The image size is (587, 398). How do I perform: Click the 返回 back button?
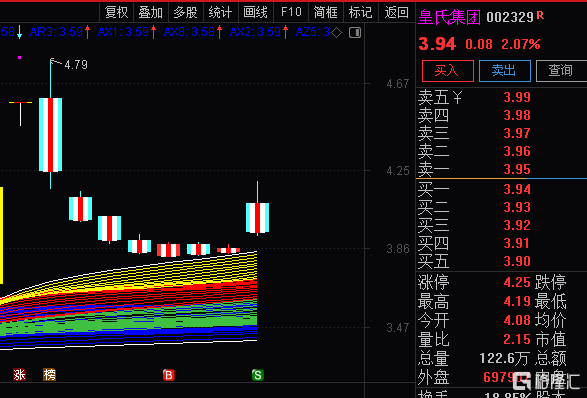(396, 12)
